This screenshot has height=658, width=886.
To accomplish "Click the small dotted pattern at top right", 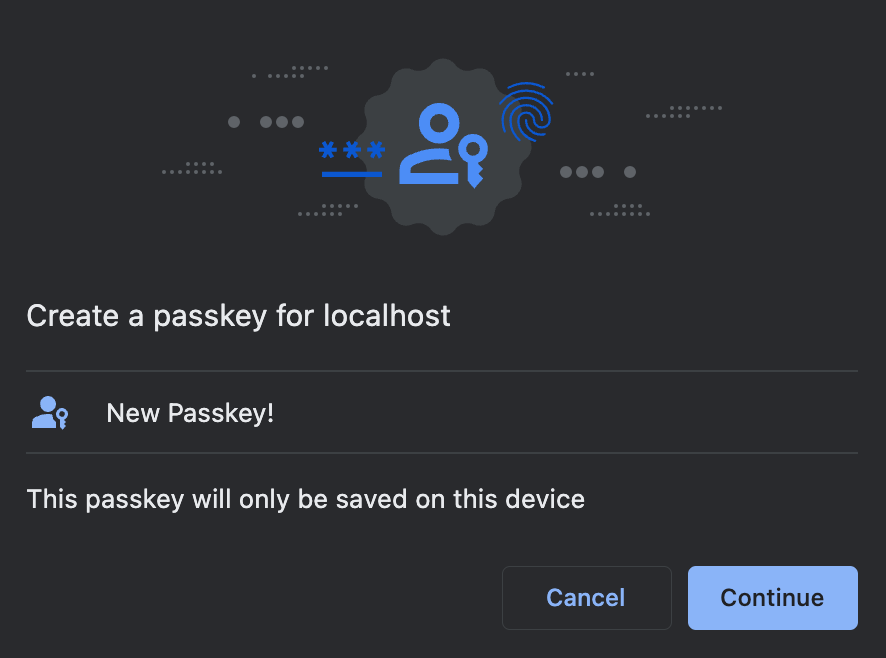I will (580, 74).
